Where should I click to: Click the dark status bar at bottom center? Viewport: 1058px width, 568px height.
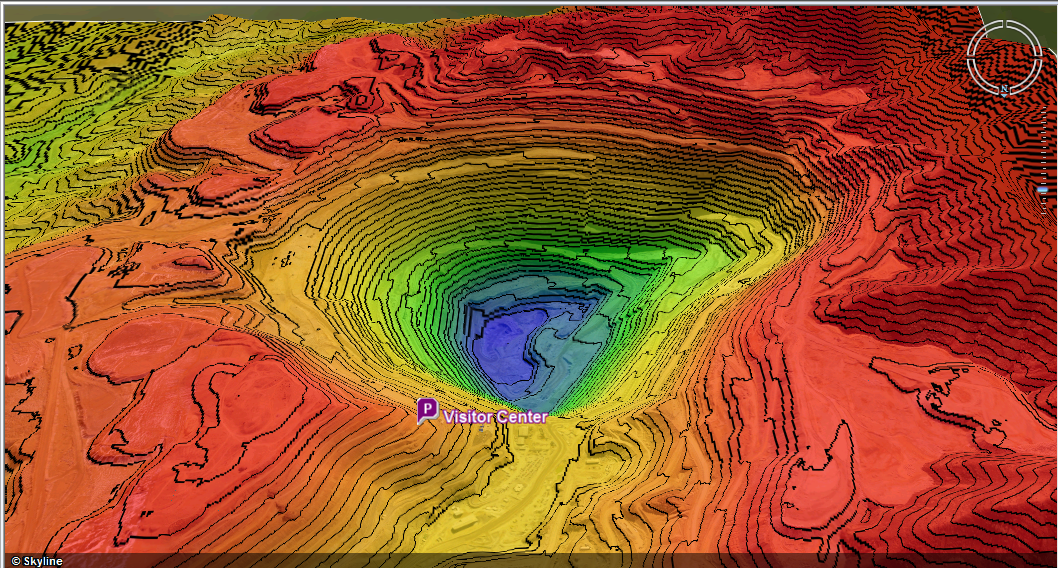coord(529,561)
